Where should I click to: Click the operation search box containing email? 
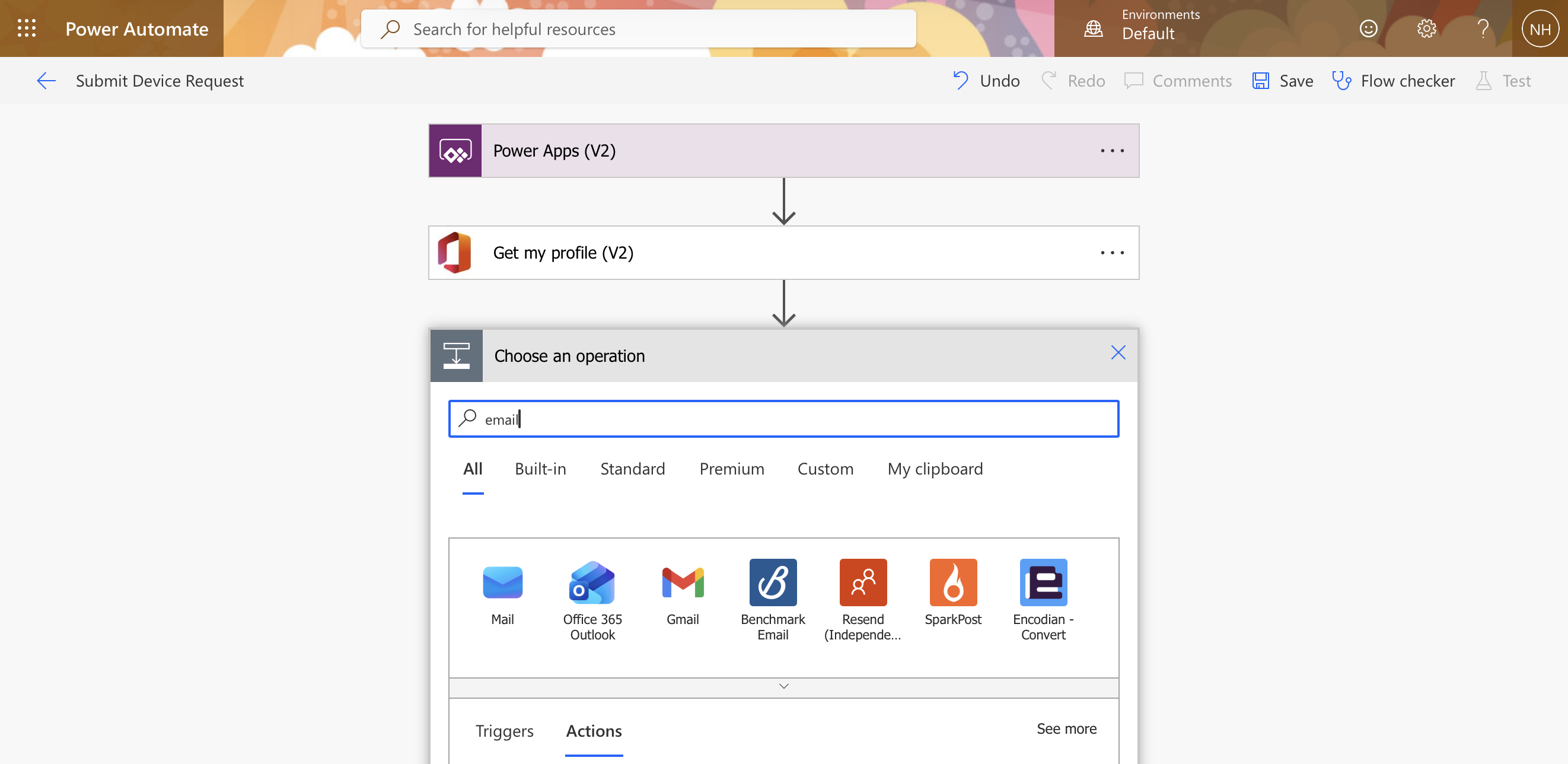click(784, 419)
